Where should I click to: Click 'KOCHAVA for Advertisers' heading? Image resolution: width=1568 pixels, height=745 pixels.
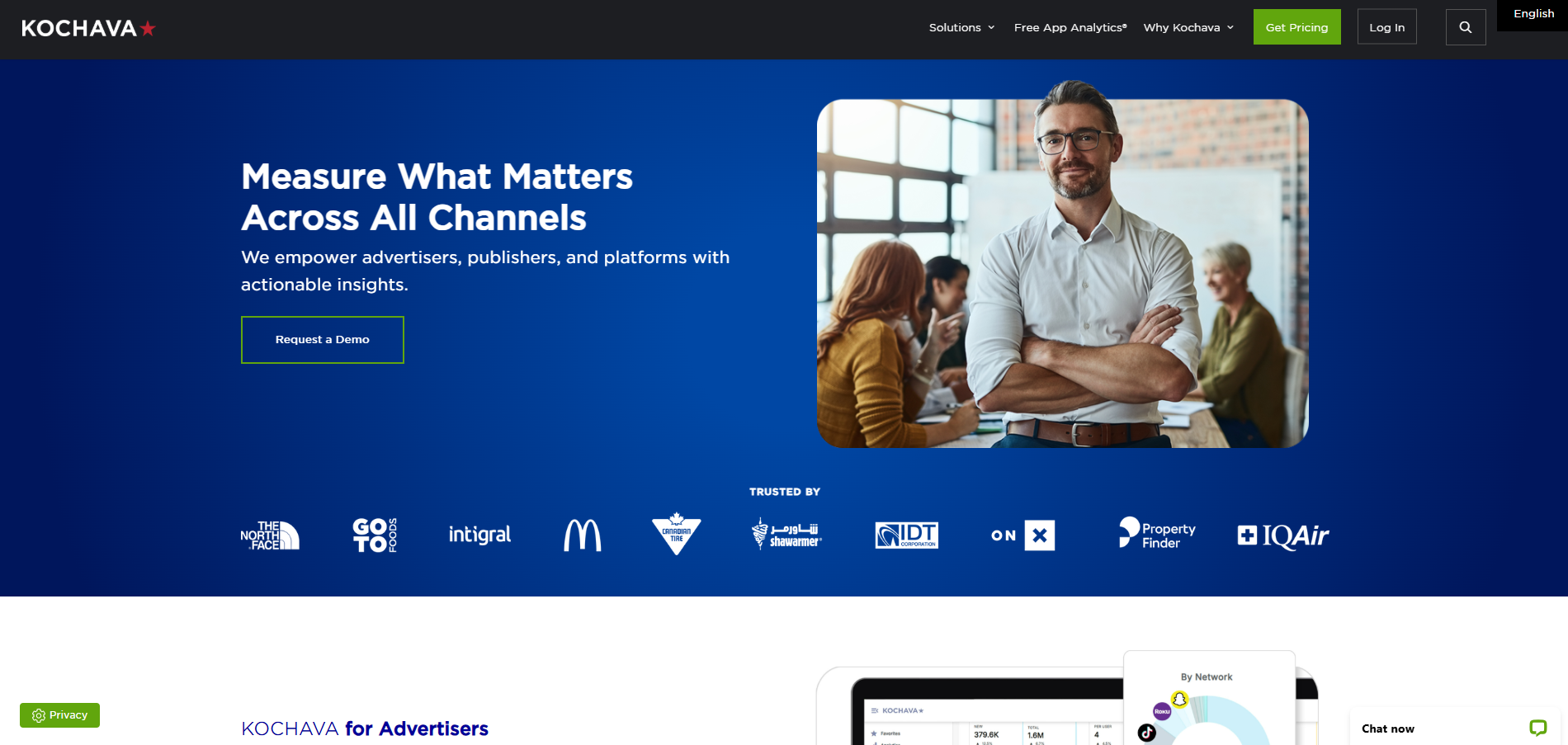[x=365, y=728]
